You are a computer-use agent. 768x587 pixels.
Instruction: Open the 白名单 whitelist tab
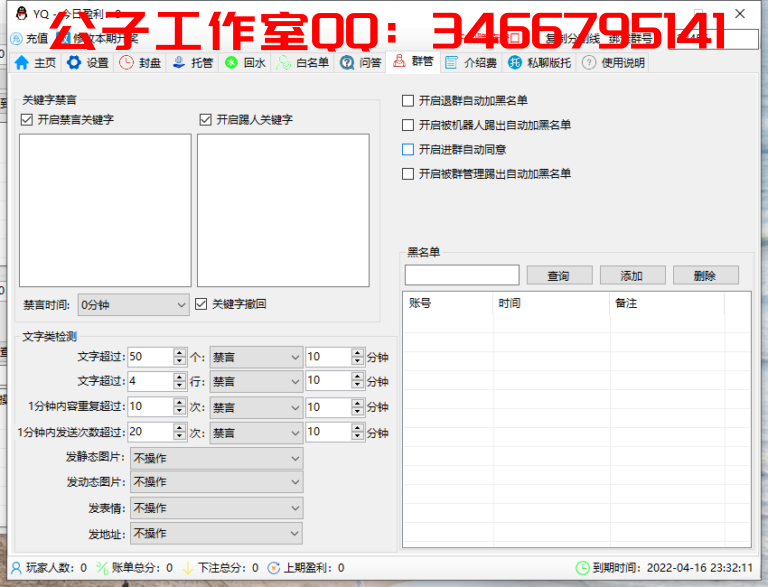302,63
